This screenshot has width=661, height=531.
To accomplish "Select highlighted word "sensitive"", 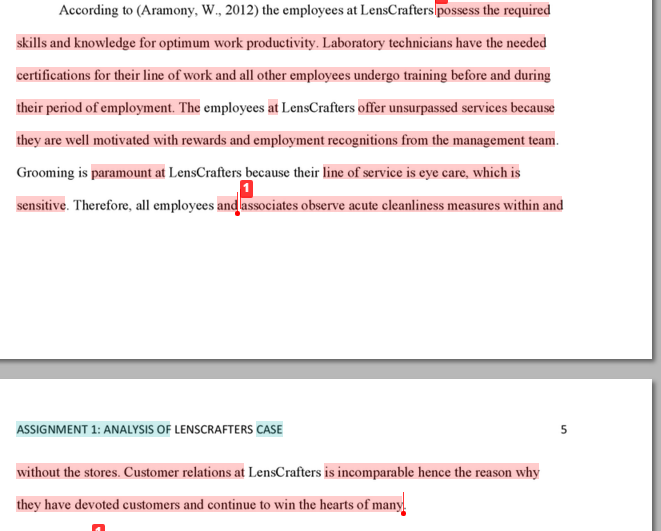I will tap(41, 205).
